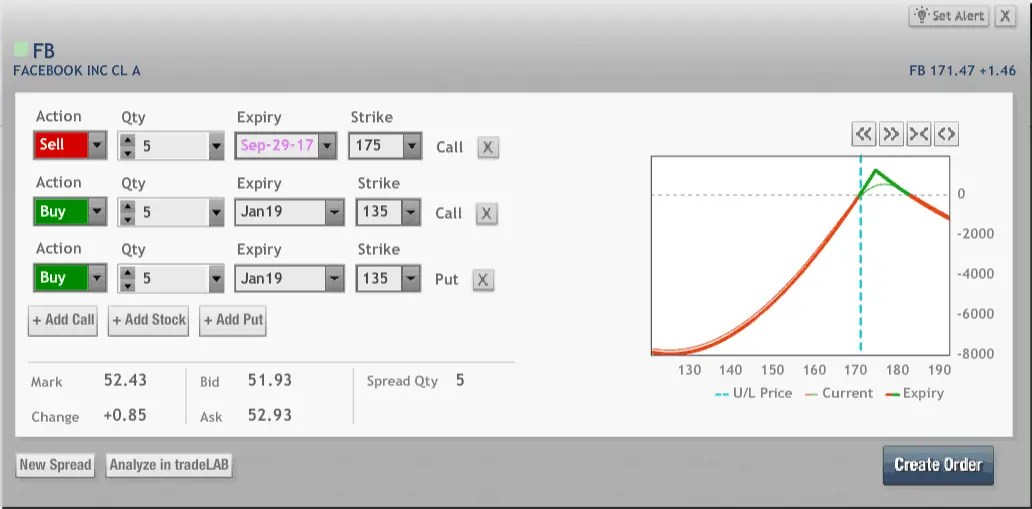Open Jan19 expiry dropdown for Call leg
The width and height of the screenshot is (1032, 509).
point(334,212)
